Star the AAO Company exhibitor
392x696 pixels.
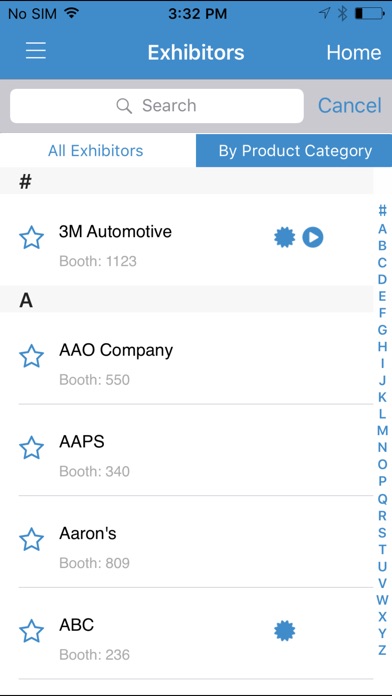pos(32,356)
